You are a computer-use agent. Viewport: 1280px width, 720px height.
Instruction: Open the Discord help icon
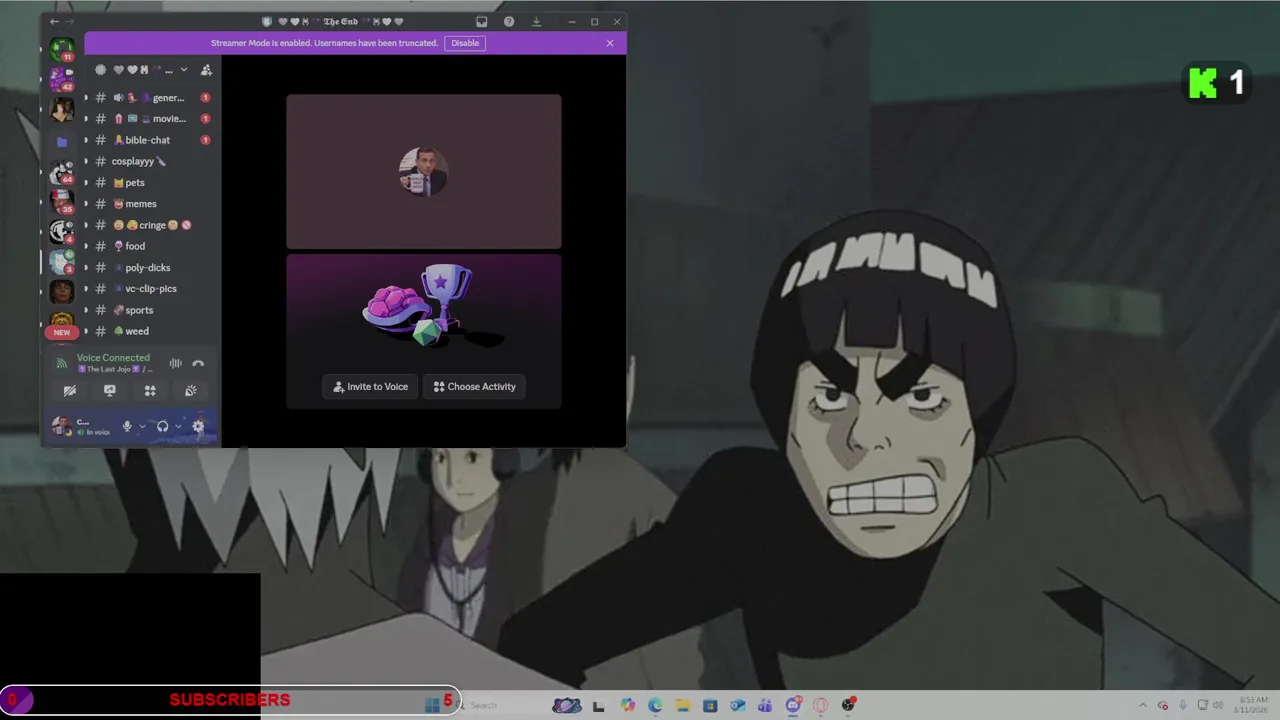509,21
